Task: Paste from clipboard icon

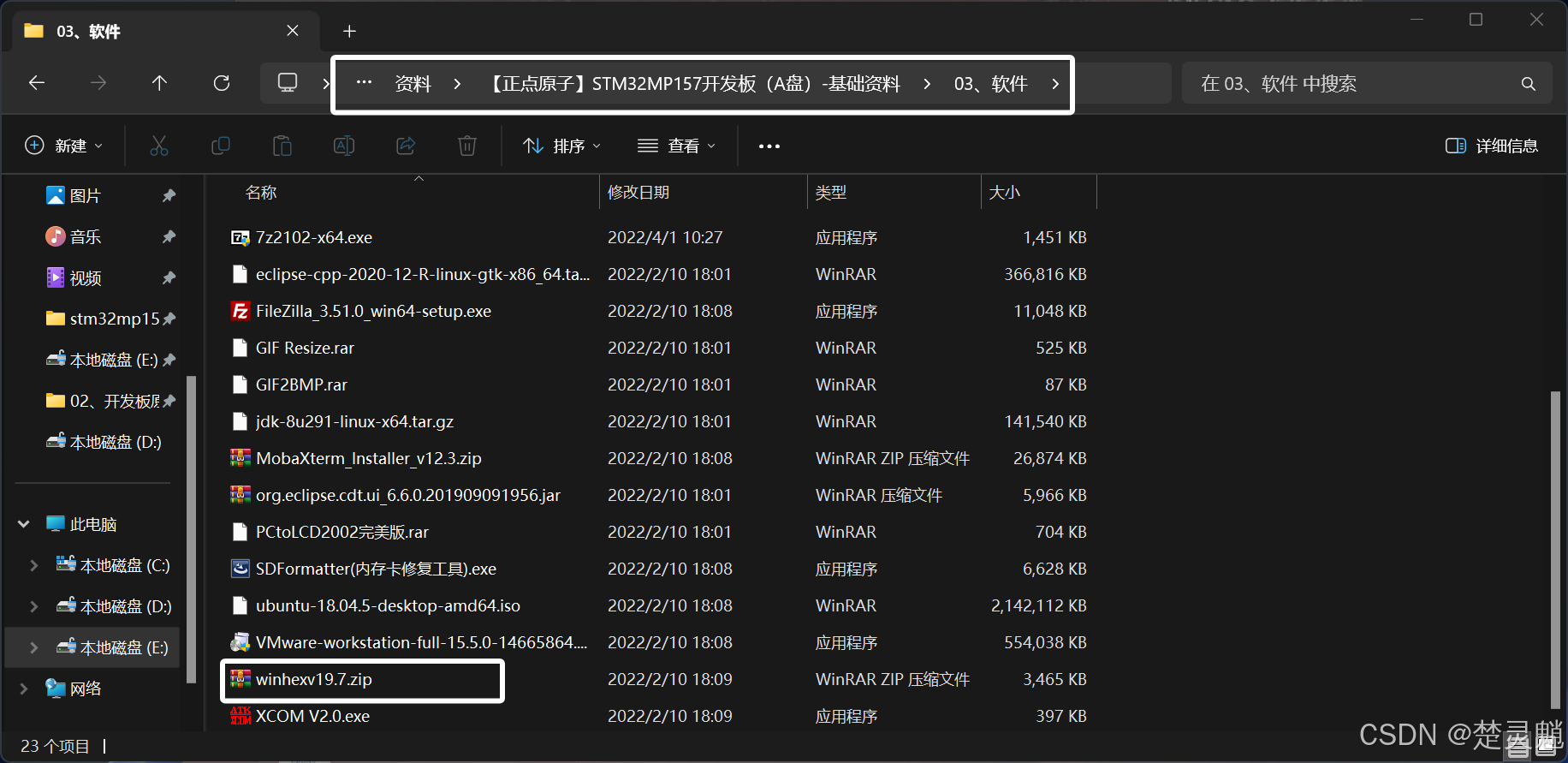Action: pyautogui.click(x=282, y=146)
